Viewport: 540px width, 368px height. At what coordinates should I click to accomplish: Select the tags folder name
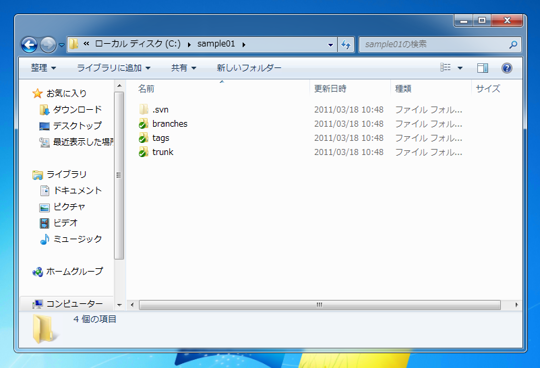161,138
